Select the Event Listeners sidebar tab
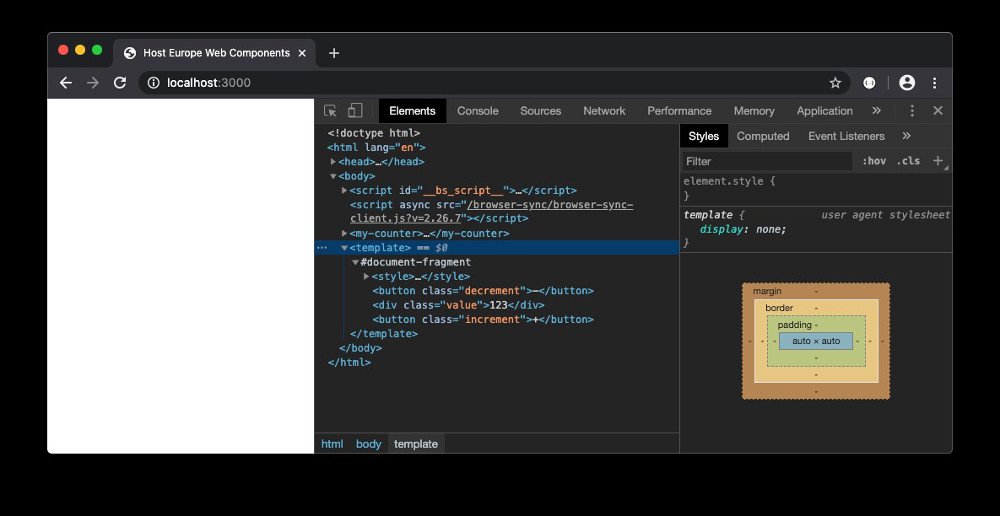 846,136
